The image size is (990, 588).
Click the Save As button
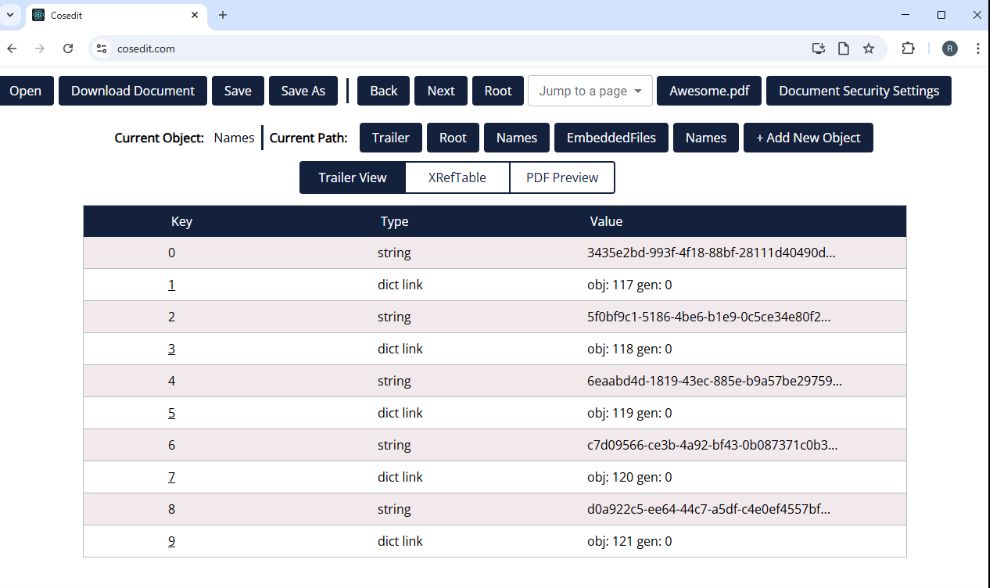(303, 91)
